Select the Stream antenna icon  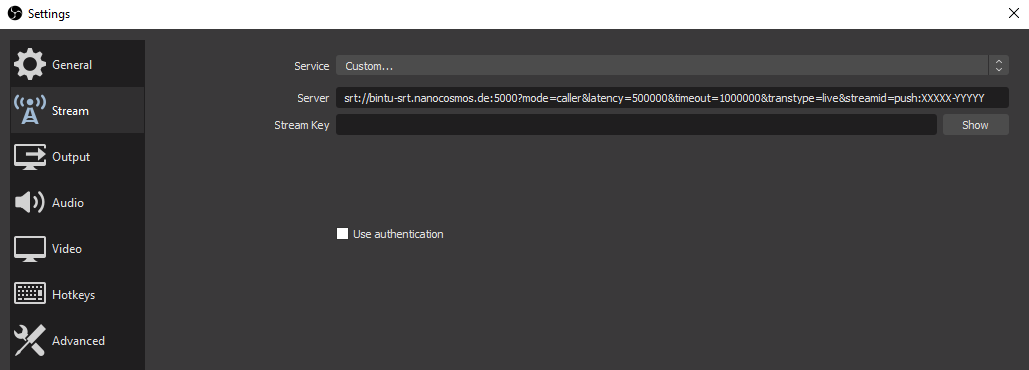(30, 110)
